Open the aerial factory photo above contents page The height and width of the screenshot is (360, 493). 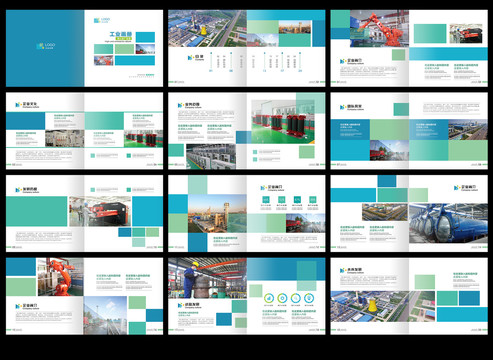(207, 28)
